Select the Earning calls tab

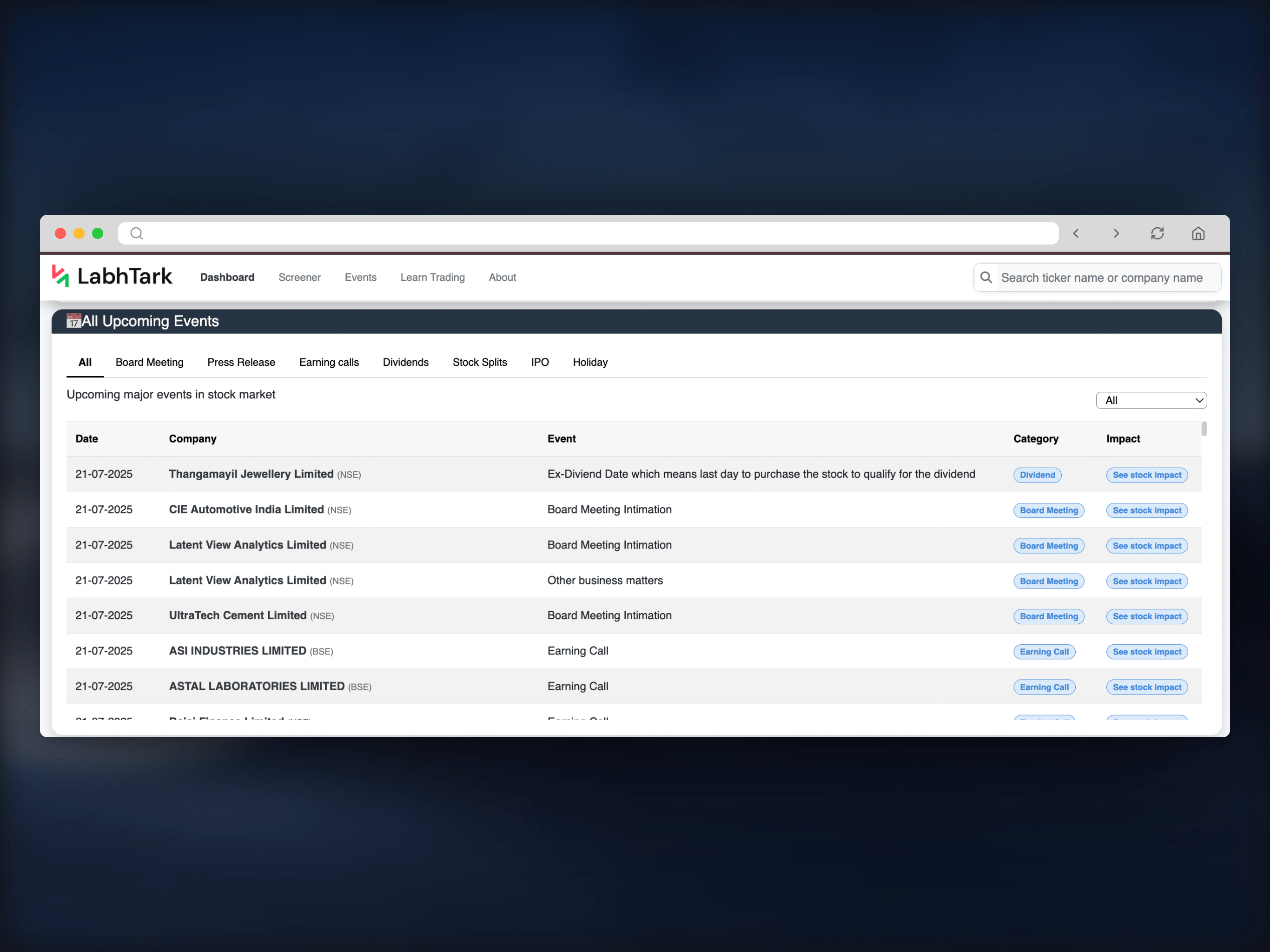click(x=329, y=362)
